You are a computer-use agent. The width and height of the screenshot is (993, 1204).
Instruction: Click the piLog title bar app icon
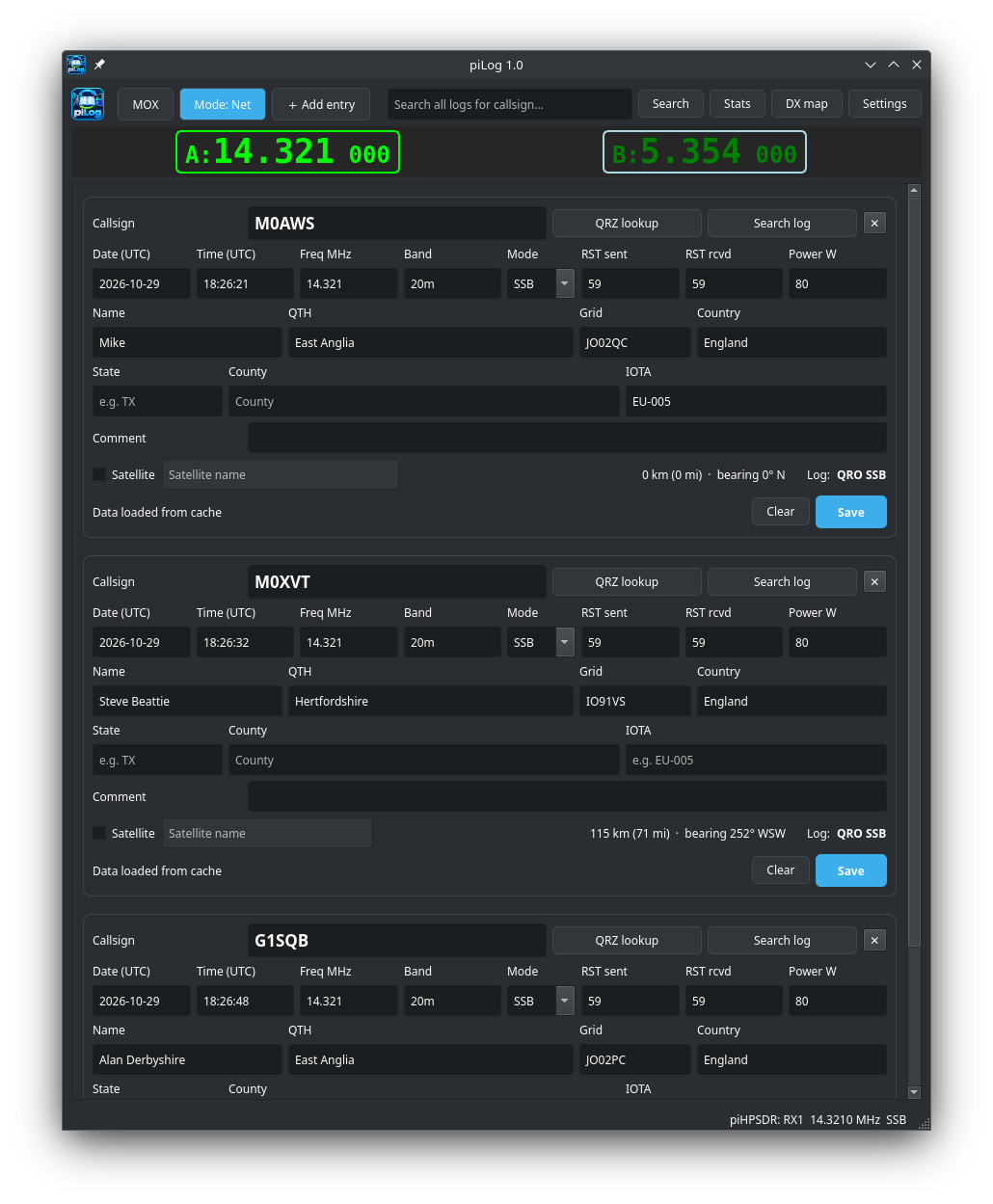(x=76, y=65)
